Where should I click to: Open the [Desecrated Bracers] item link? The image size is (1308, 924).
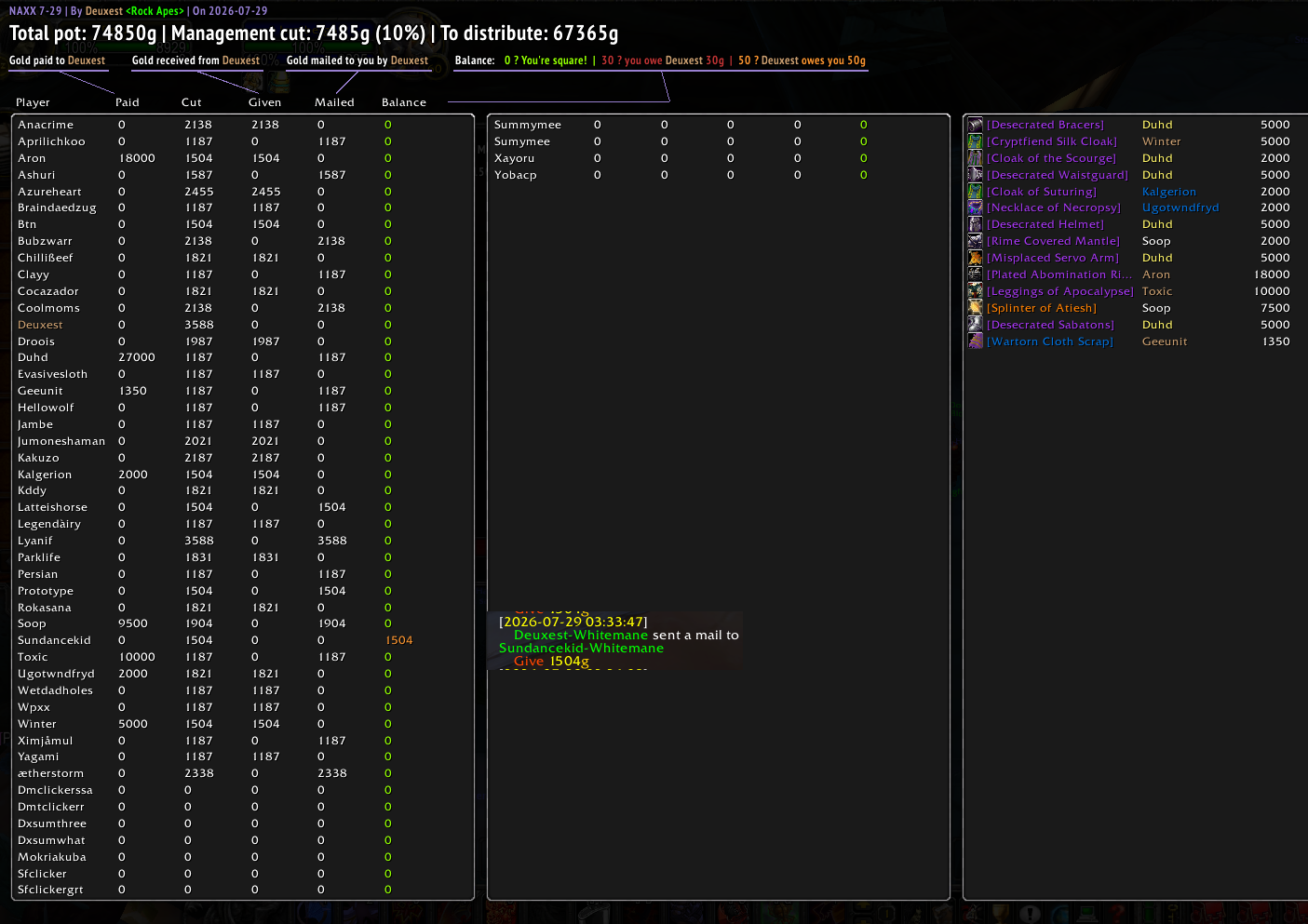click(x=1045, y=125)
